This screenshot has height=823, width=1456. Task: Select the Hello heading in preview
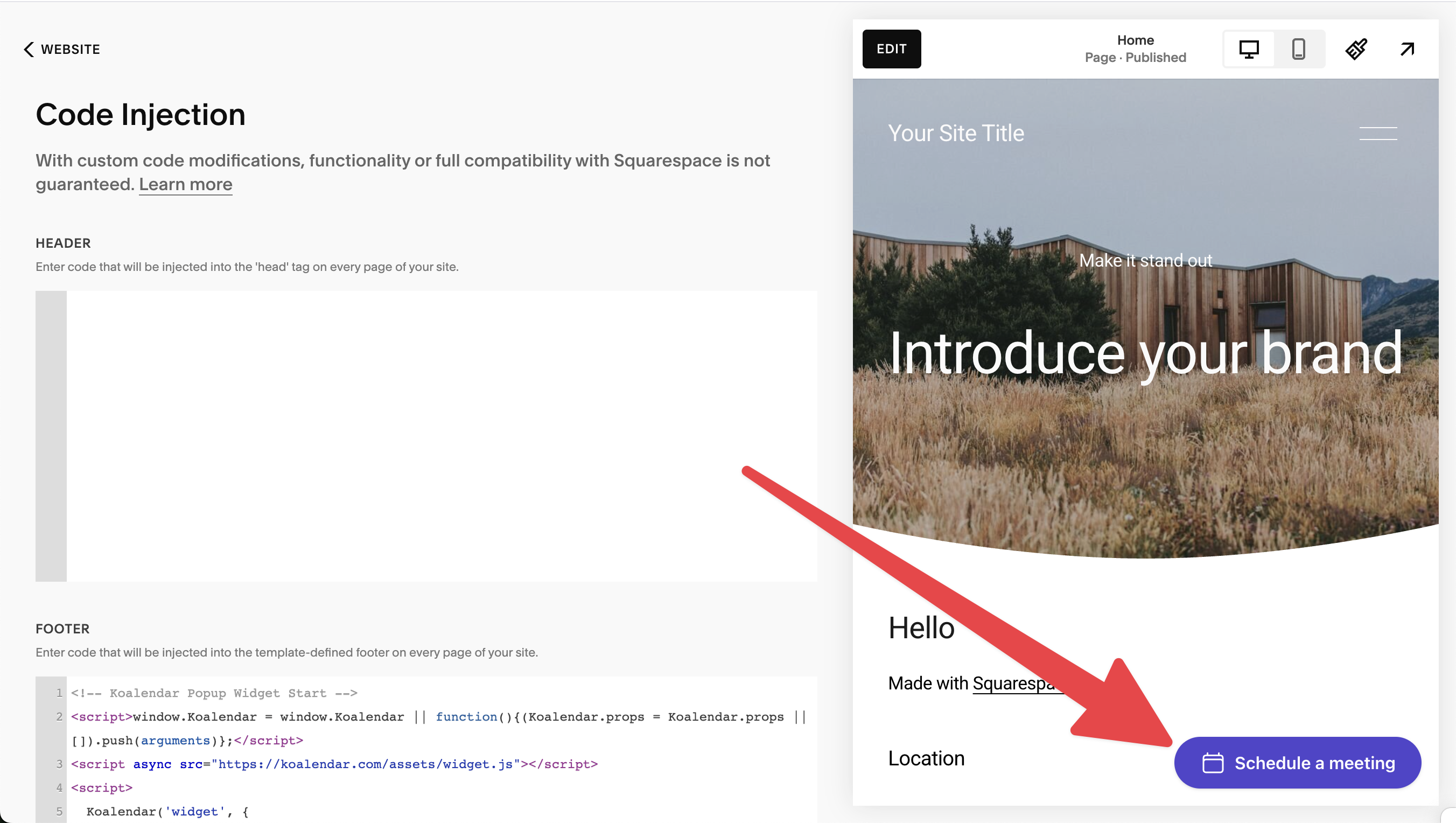(921, 628)
